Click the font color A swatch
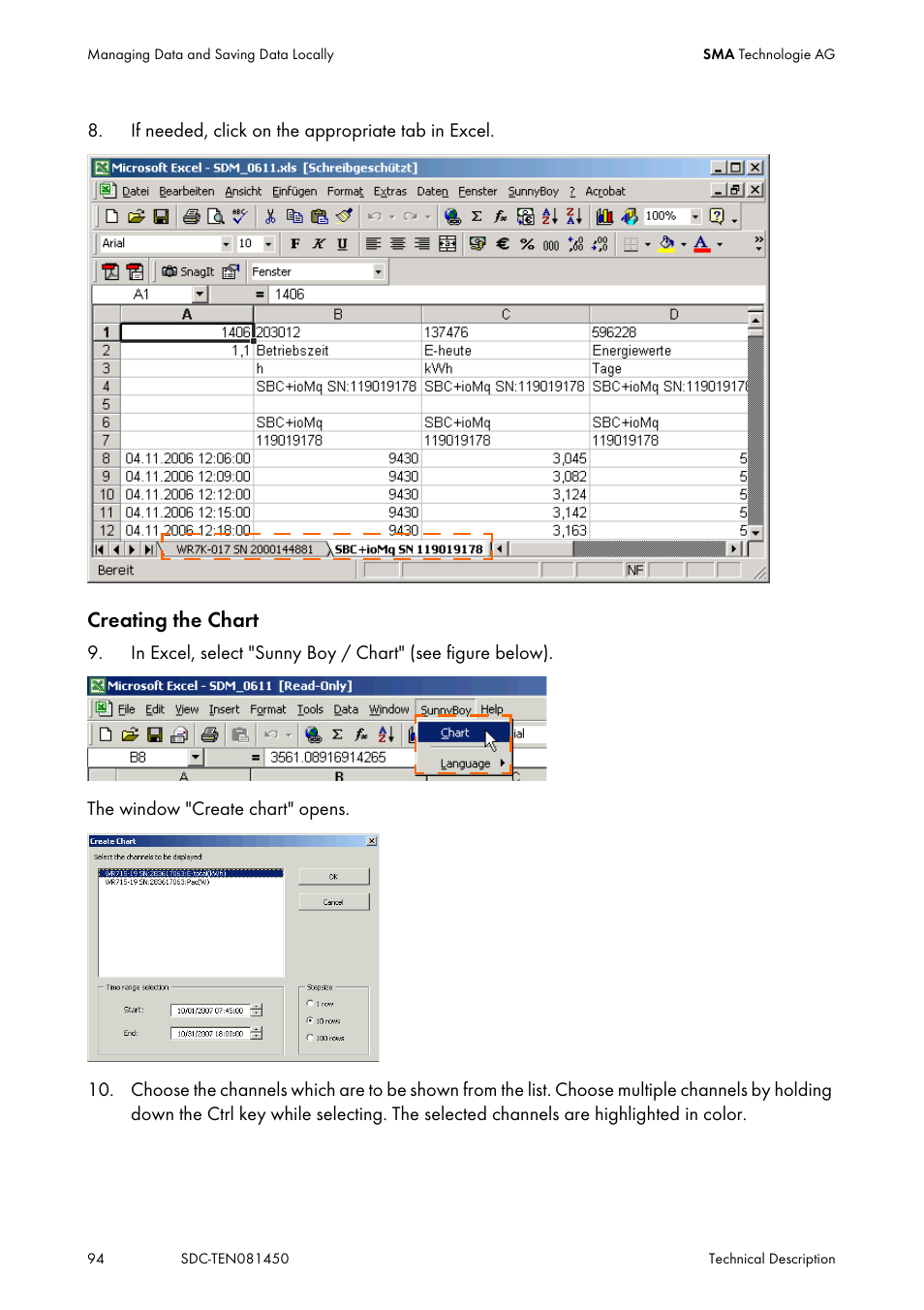 702,244
